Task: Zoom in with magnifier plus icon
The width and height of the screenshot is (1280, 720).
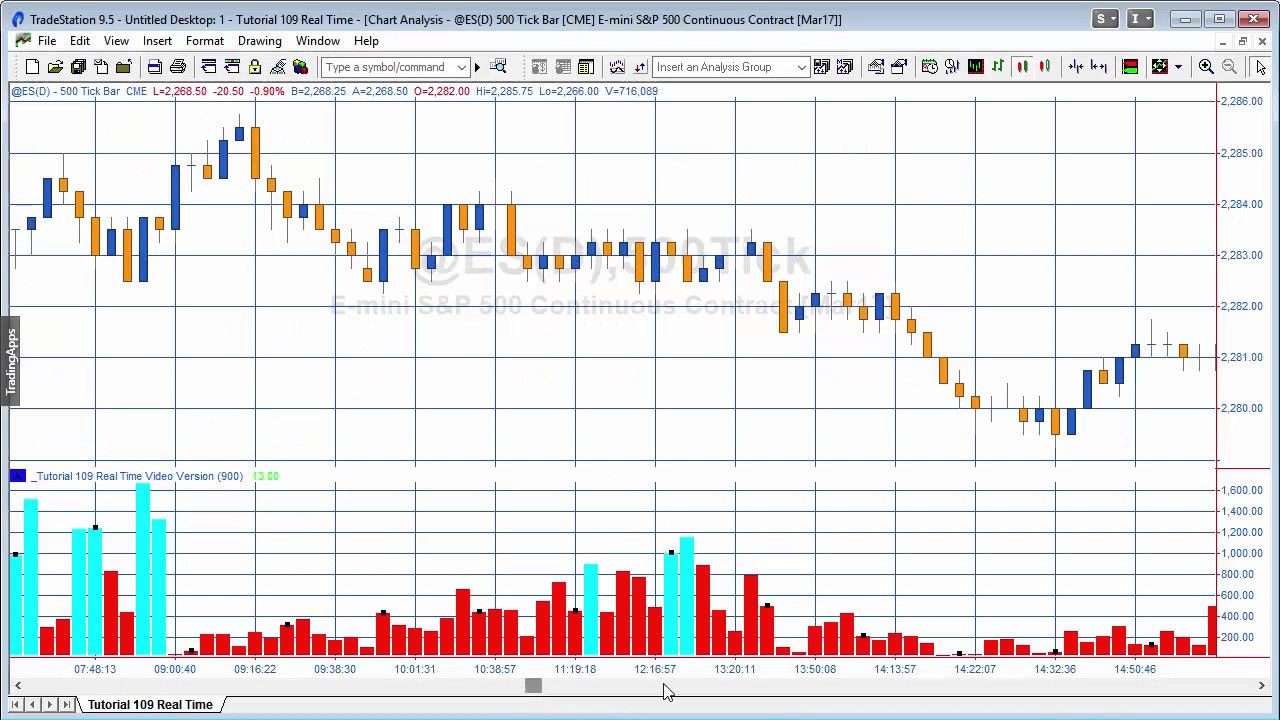Action: [x=1206, y=67]
